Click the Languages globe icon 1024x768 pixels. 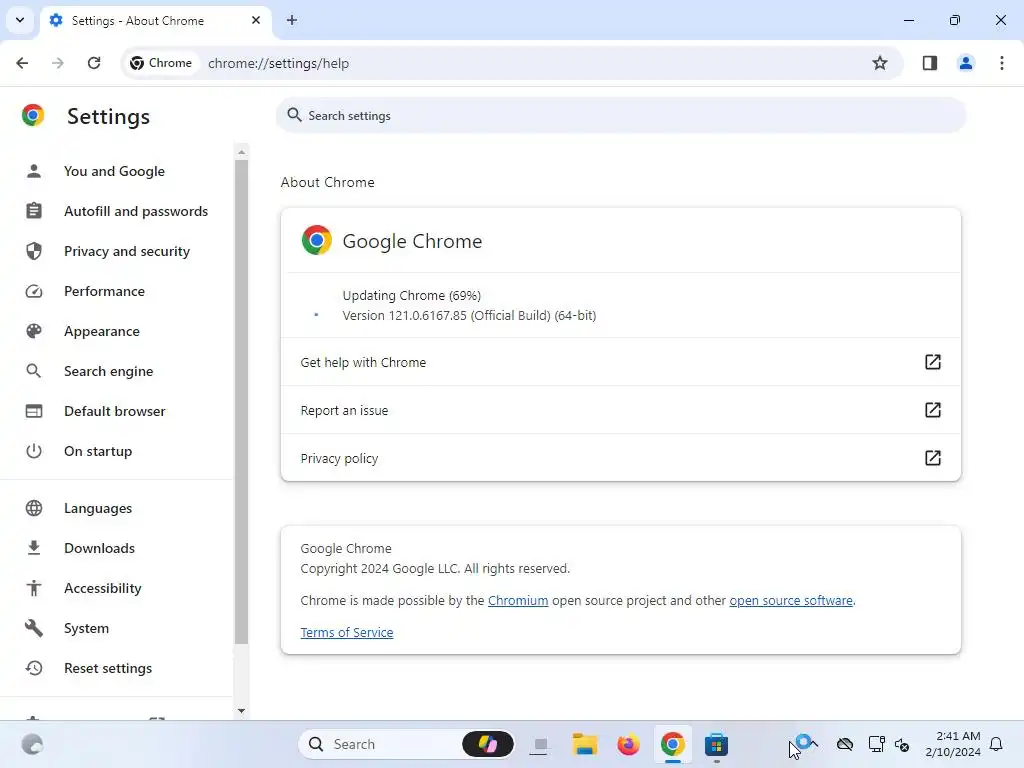click(34, 508)
